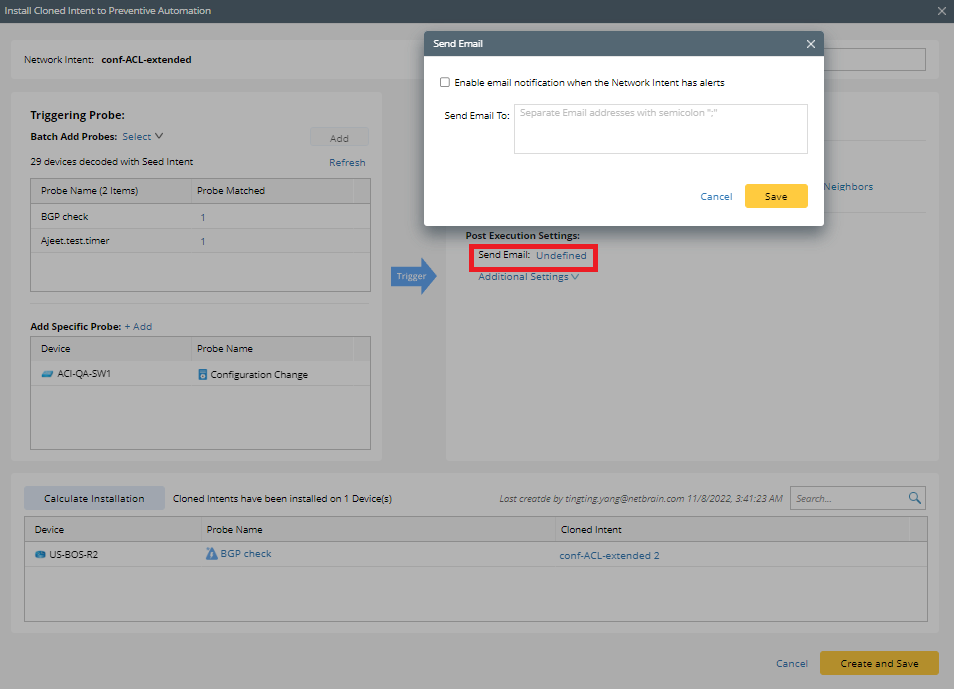Screen dimensions: 954x689
Task: Enable email notification for Network Intent alerts
Action: coord(445,82)
